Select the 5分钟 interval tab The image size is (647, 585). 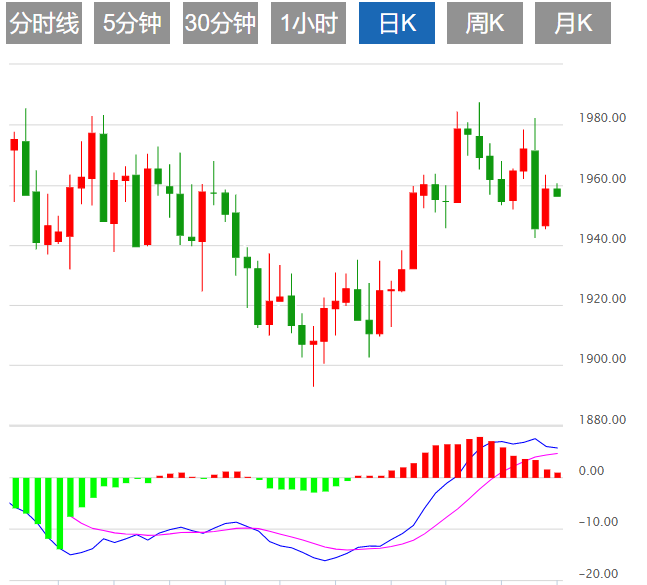click(132, 23)
